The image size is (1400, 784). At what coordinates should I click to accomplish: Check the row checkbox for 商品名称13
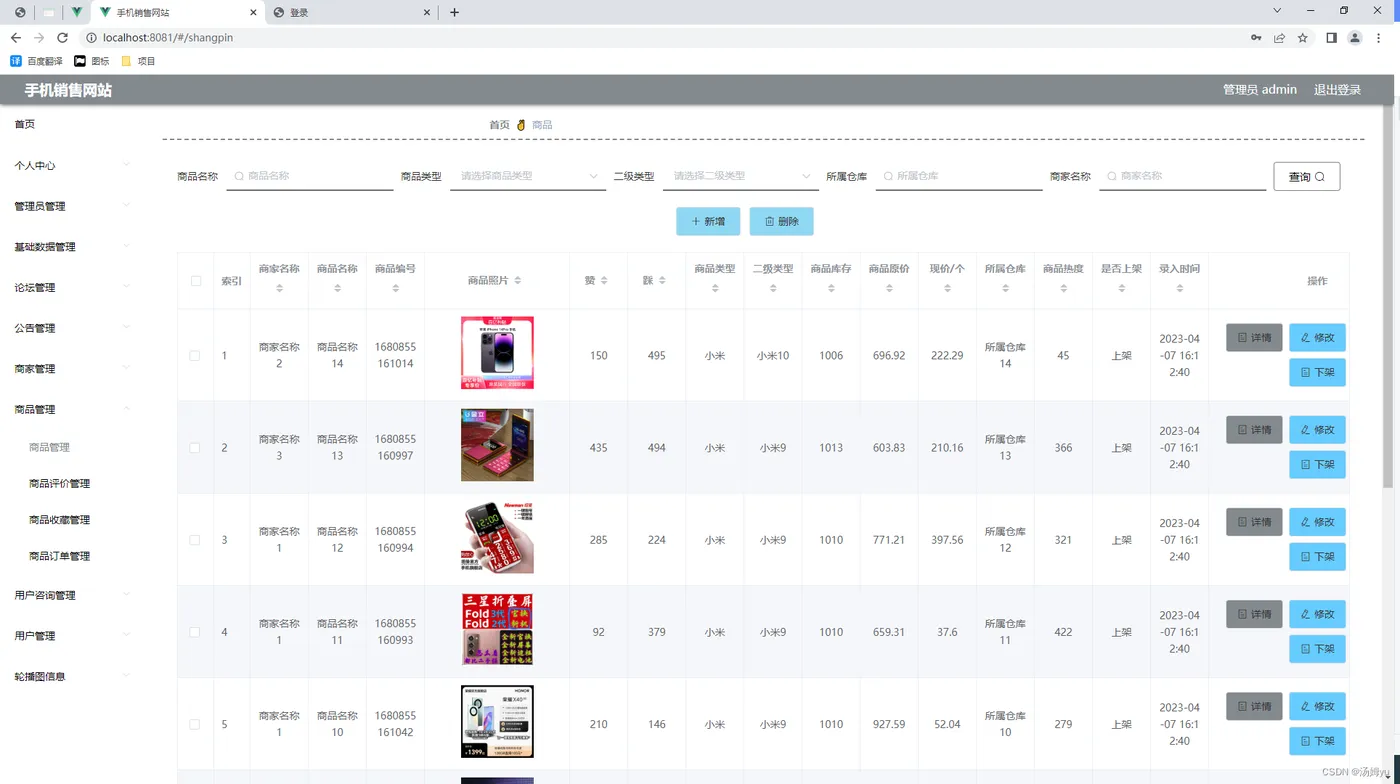pos(195,448)
